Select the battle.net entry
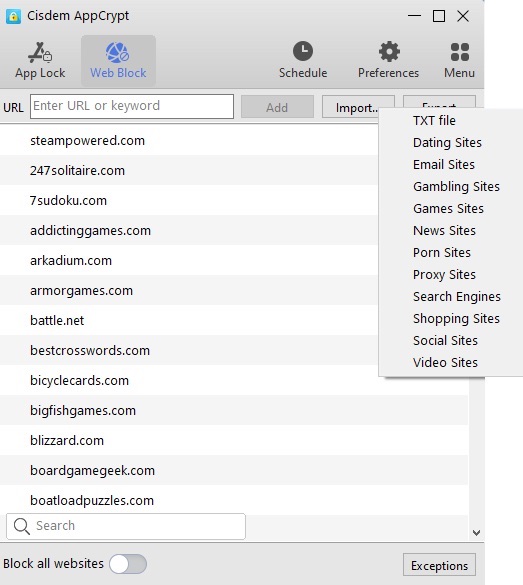Screen dimensions: 523x585 point(188,320)
